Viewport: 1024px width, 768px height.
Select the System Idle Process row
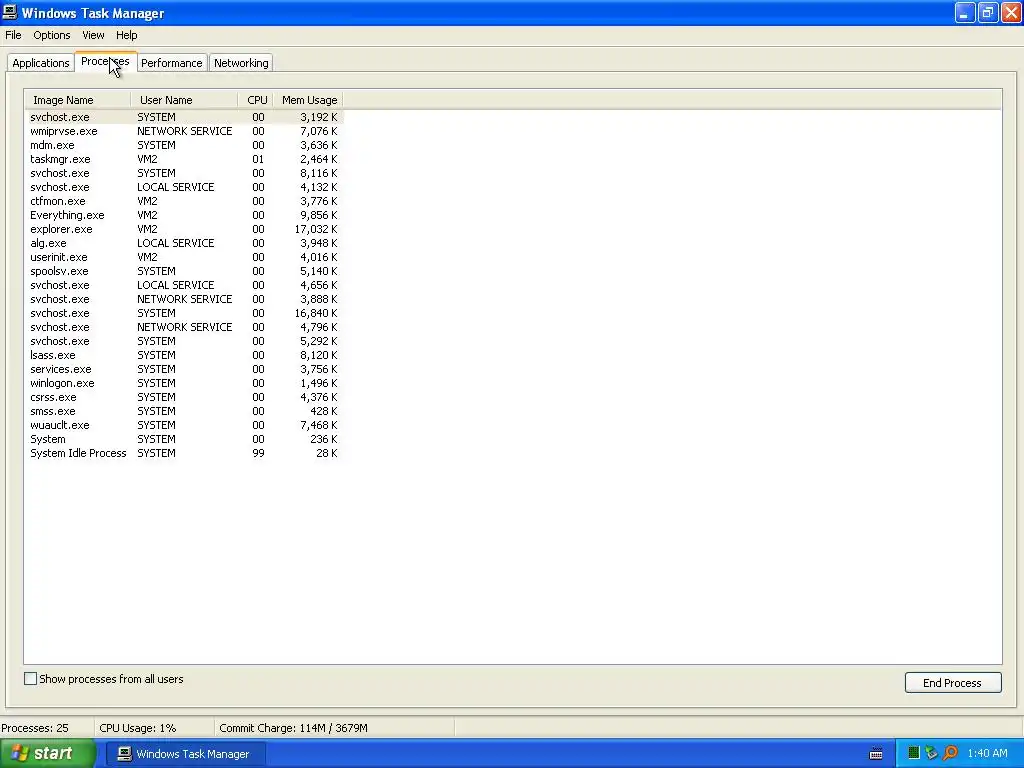point(185,453)
